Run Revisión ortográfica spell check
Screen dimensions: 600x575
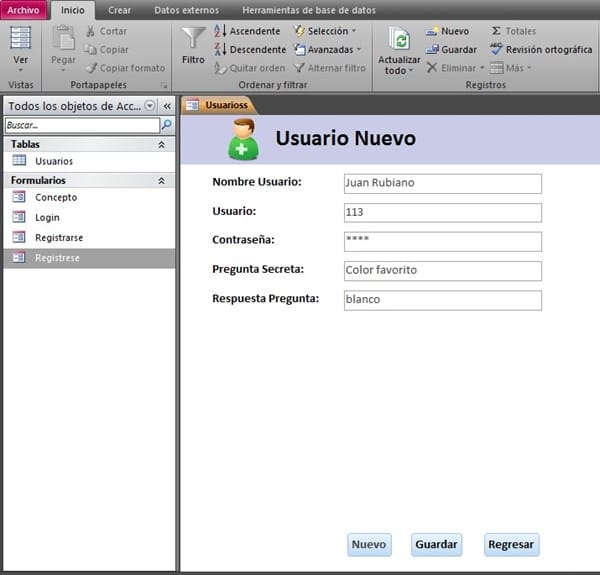click(541, 49)
